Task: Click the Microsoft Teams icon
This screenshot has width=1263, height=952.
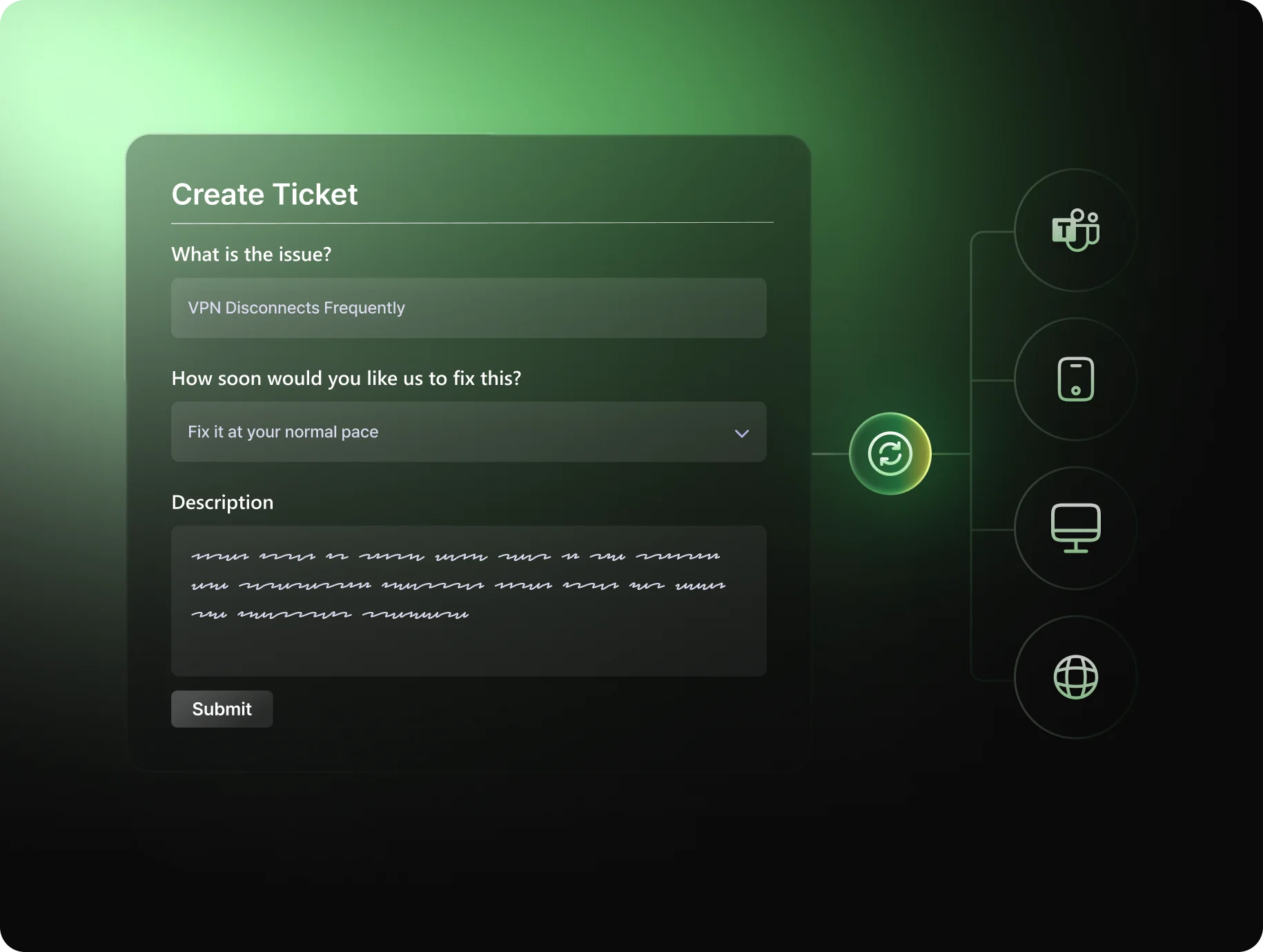Action: click(x=1075, y=230)
